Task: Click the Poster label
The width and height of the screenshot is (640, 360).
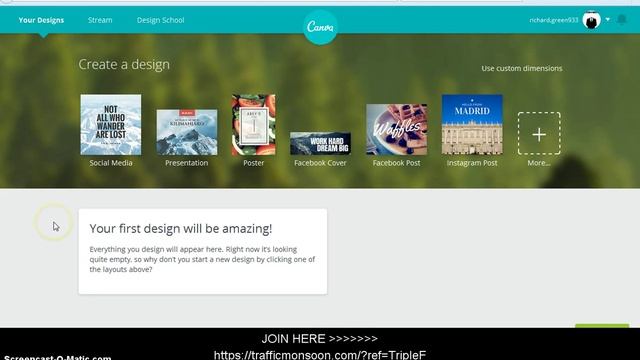Action: pyautogui.click(x=253, y=163)
